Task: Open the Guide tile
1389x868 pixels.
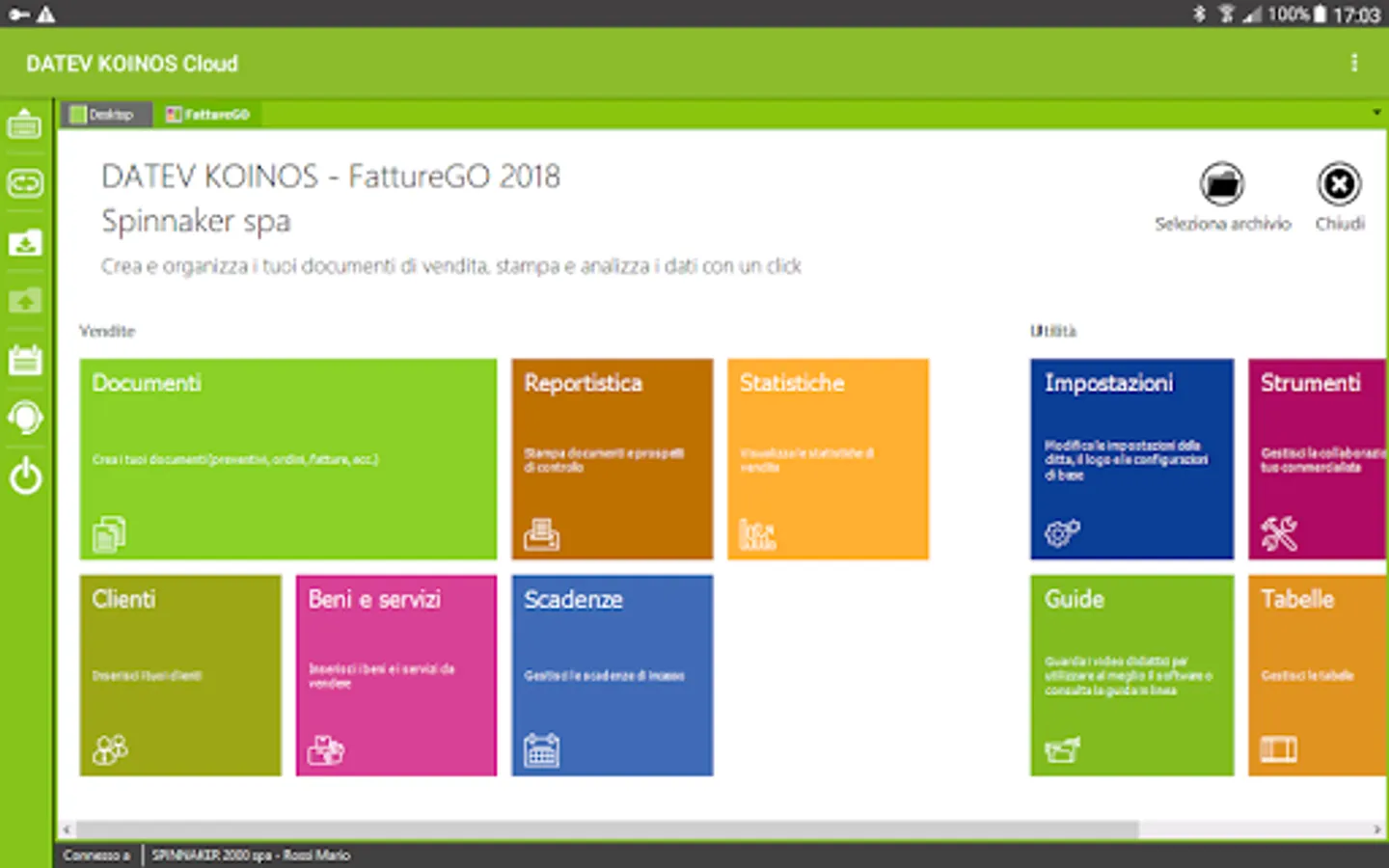Action: (x=1132, y=675)
